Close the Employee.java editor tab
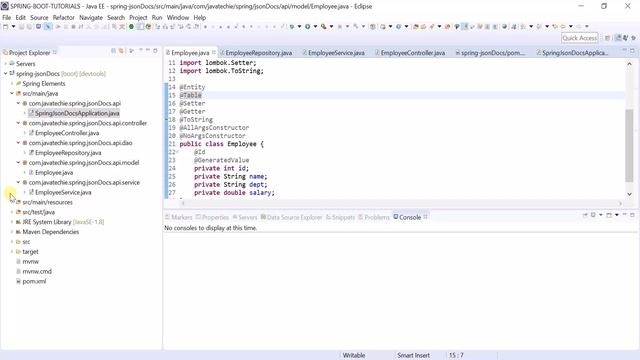The width and height of the screenshot is (640, 360). click(213, 52)
